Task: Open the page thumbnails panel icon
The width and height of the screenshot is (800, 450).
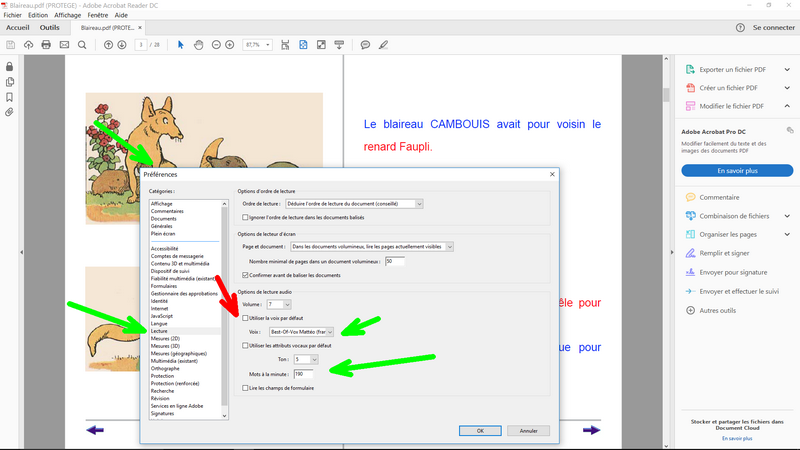Action: (x=10, y=82)
